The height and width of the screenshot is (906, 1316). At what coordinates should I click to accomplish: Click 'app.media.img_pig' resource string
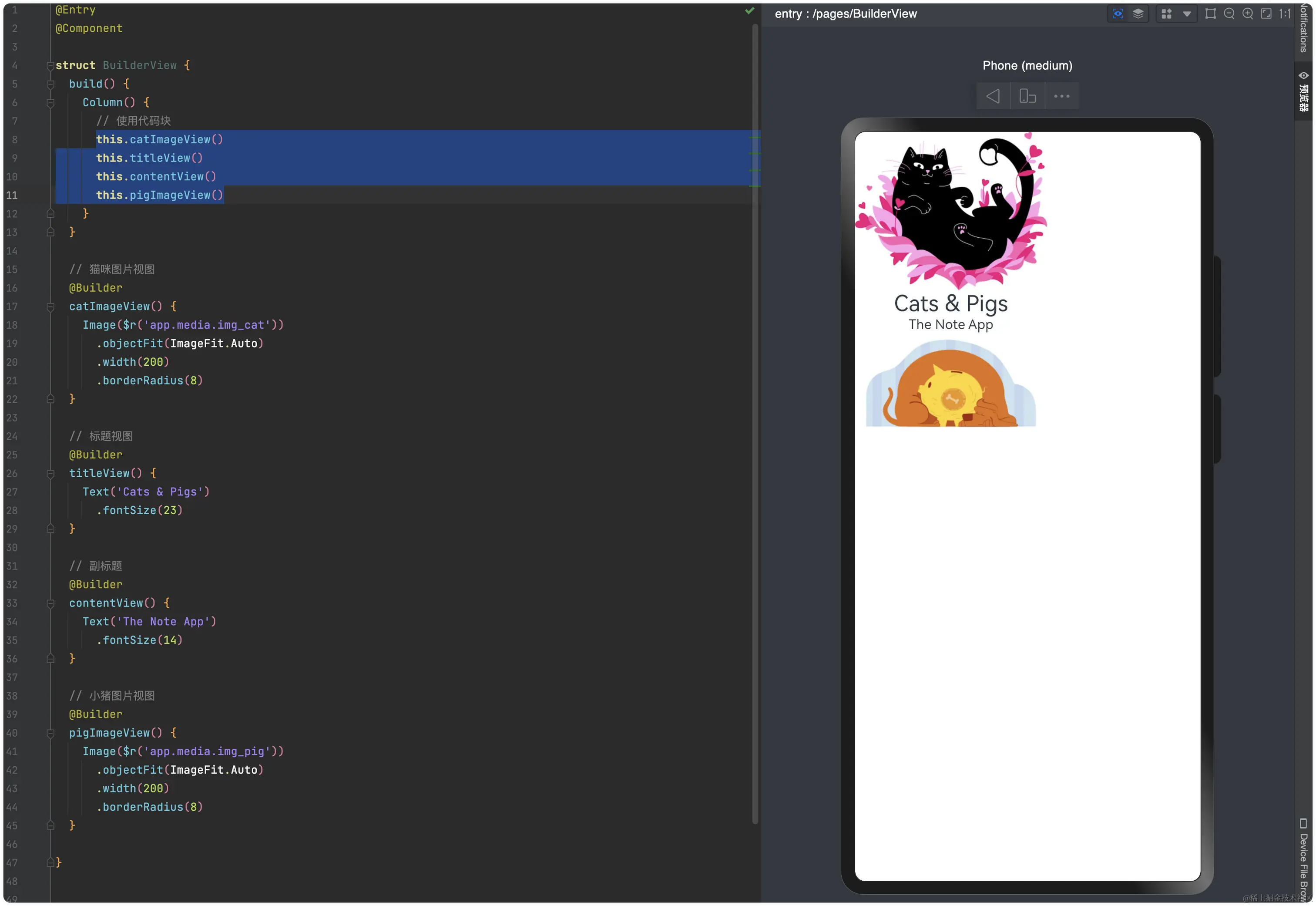coord(207,751)
